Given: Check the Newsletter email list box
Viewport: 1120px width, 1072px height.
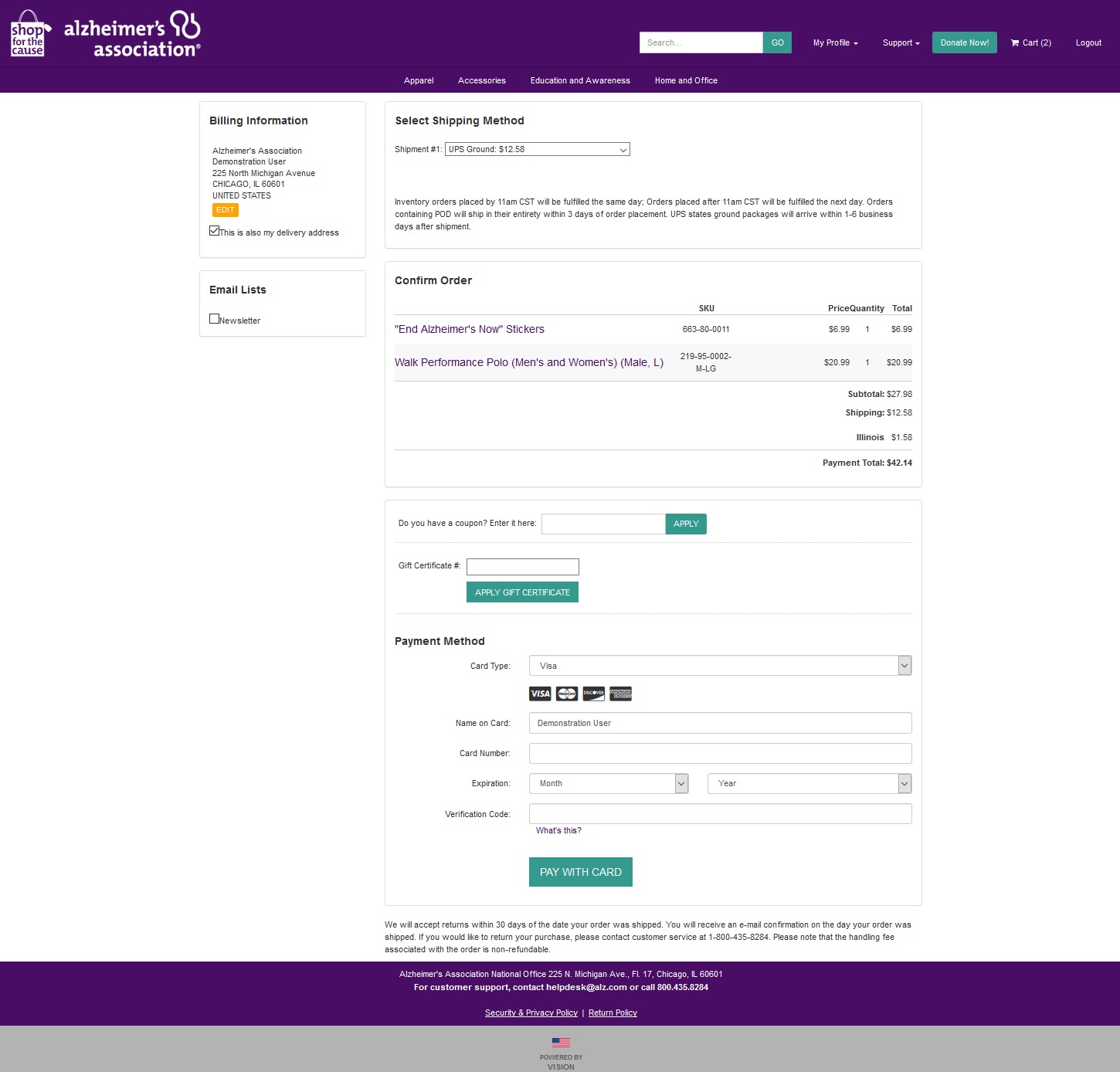Looking at the screenshot, I should click(x=215, y=319).
